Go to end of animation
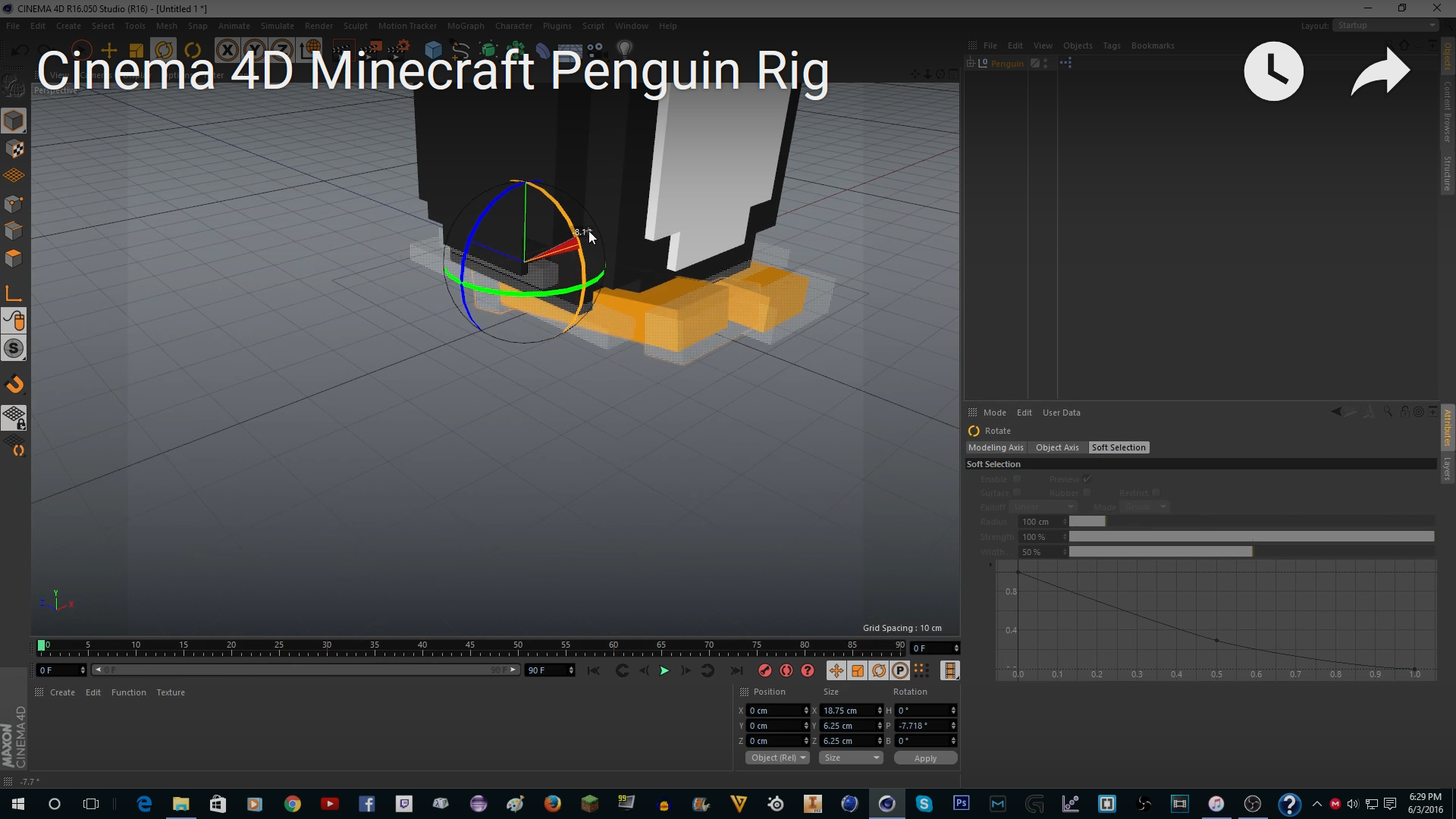This screenshot has width=1456, height=819. click(x=736, y=670)
